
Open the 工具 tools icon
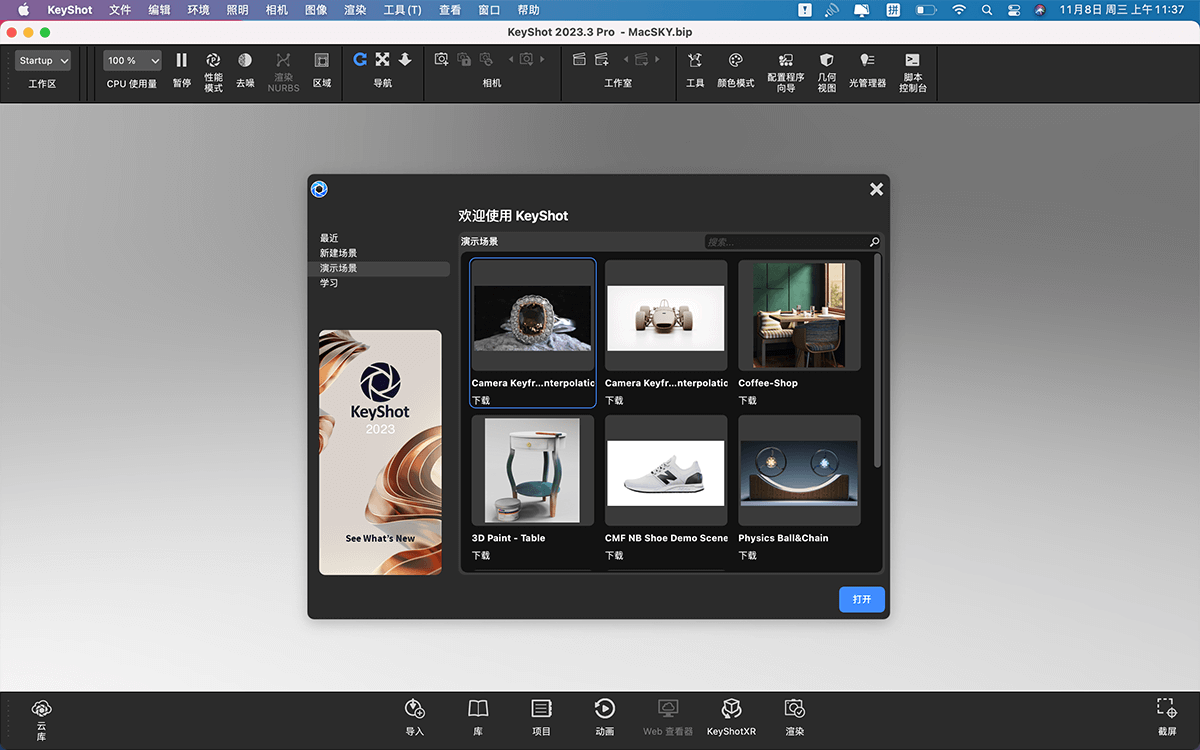(695, 61)
